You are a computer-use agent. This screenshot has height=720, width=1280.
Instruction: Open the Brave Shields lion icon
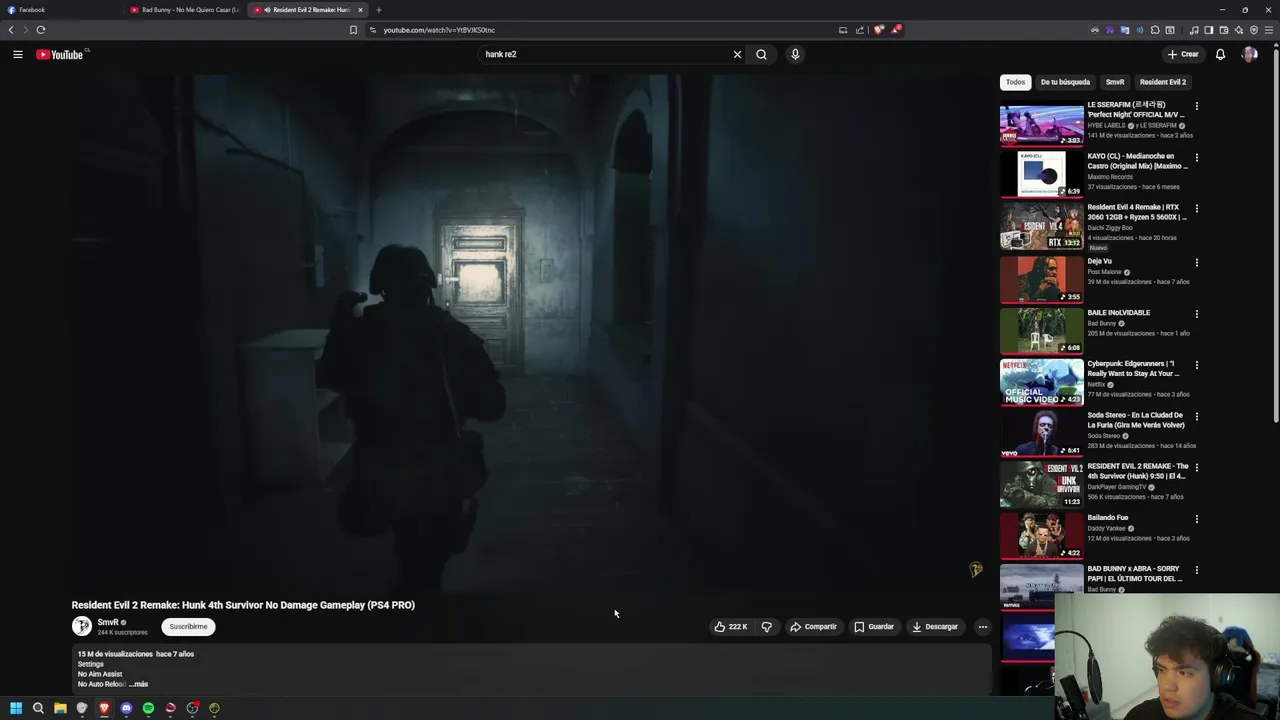879,30
